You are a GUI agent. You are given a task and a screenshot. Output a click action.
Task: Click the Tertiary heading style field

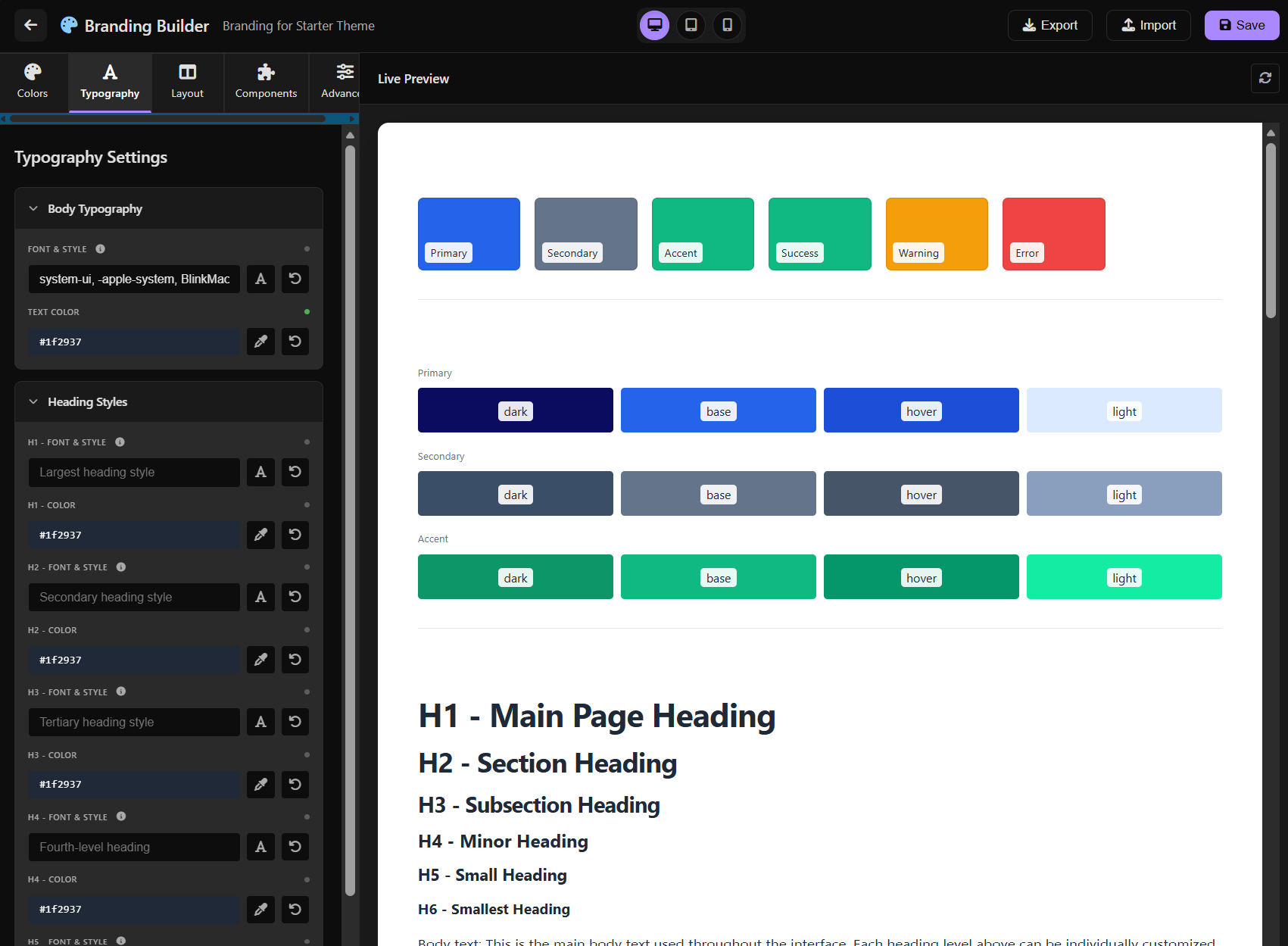point(134,722)
